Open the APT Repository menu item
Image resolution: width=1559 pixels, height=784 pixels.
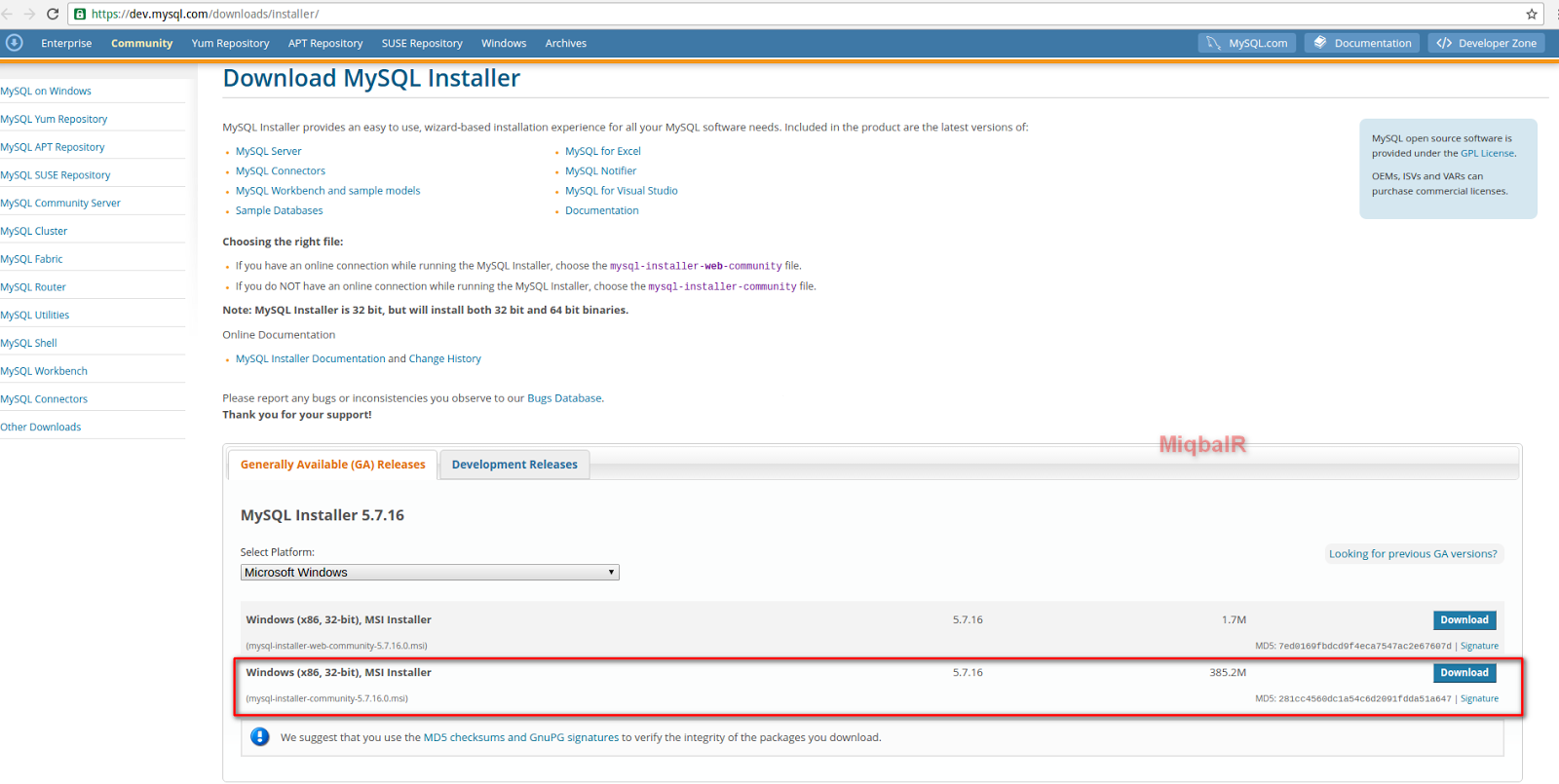click(x=325, y=43)
